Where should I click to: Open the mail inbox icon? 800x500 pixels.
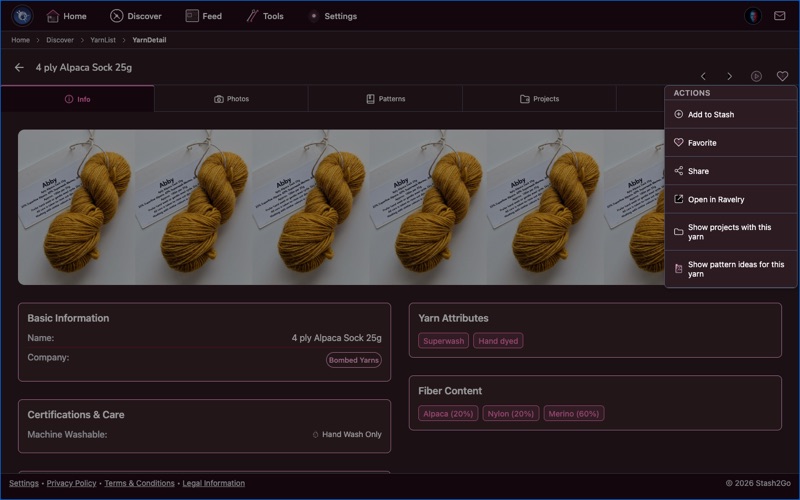780,16
